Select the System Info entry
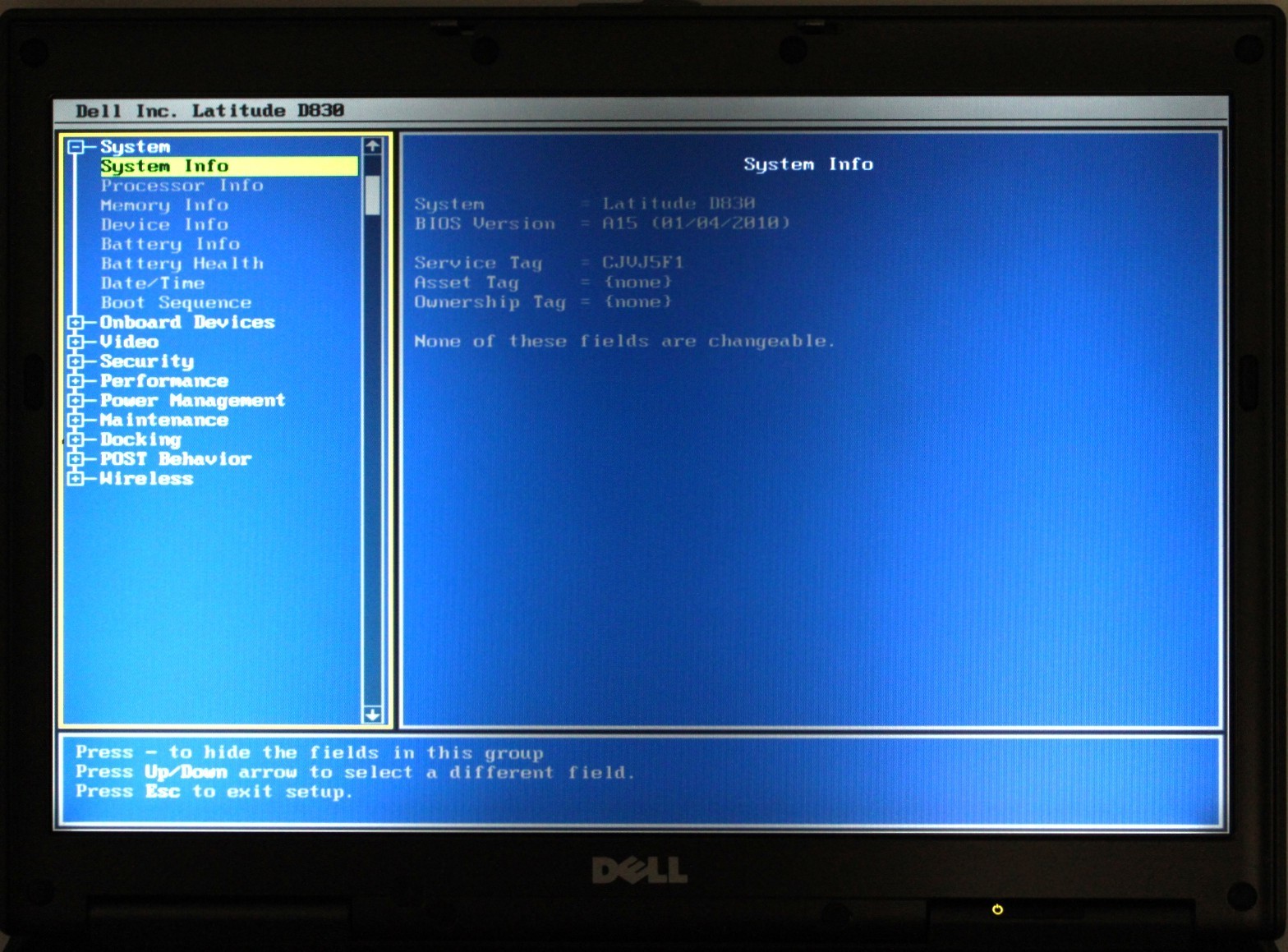 [229, 166]
